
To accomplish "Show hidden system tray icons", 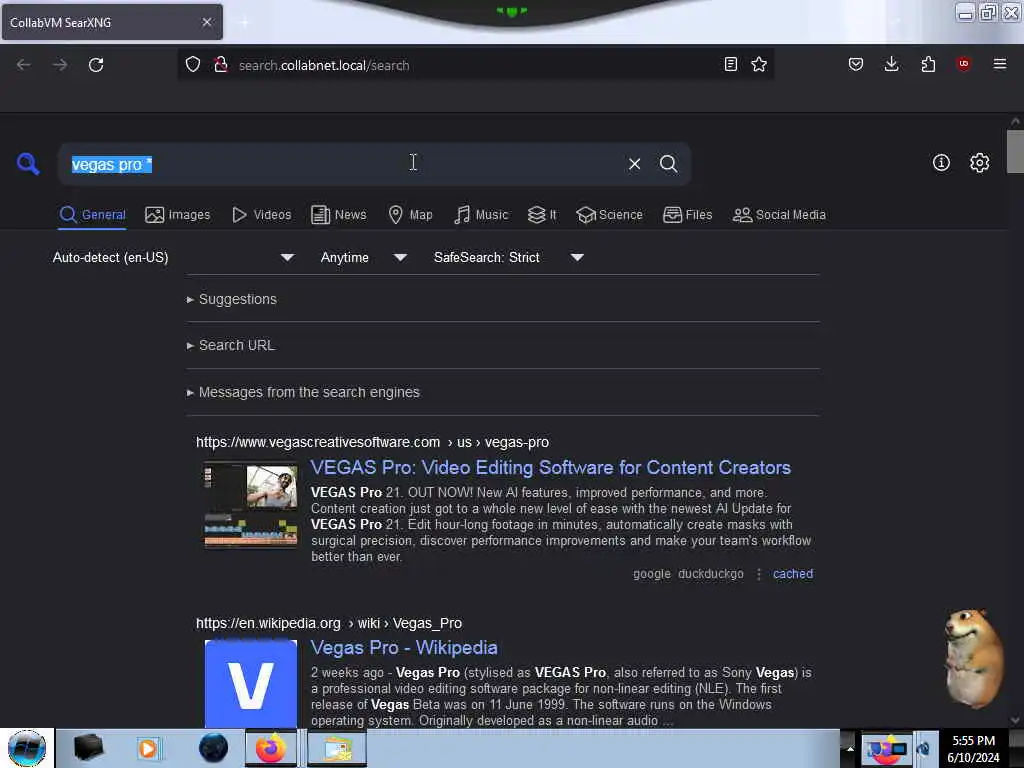I will click(850, 748).
